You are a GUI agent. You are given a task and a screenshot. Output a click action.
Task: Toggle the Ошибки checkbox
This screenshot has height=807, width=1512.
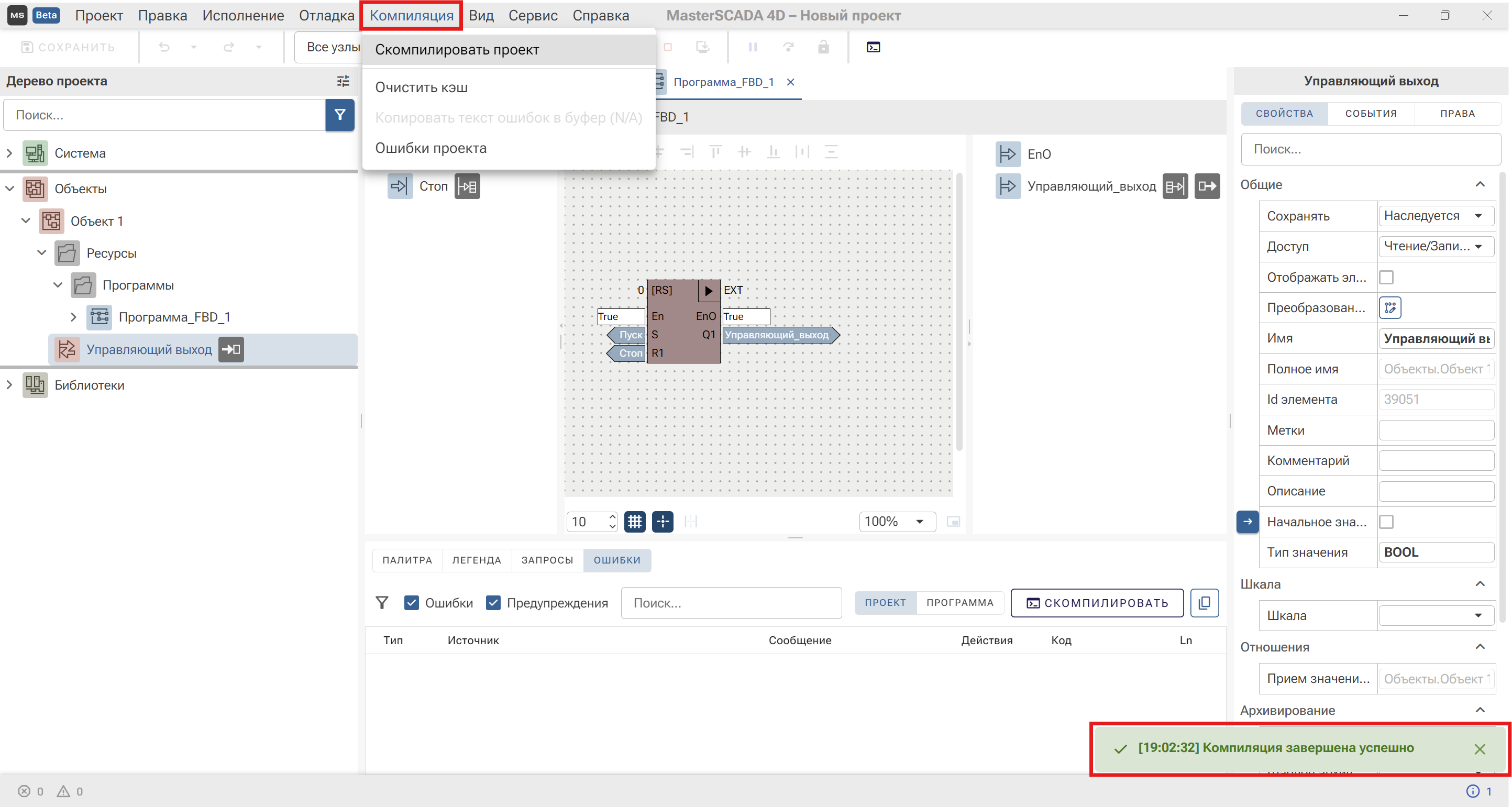point(412,603)
